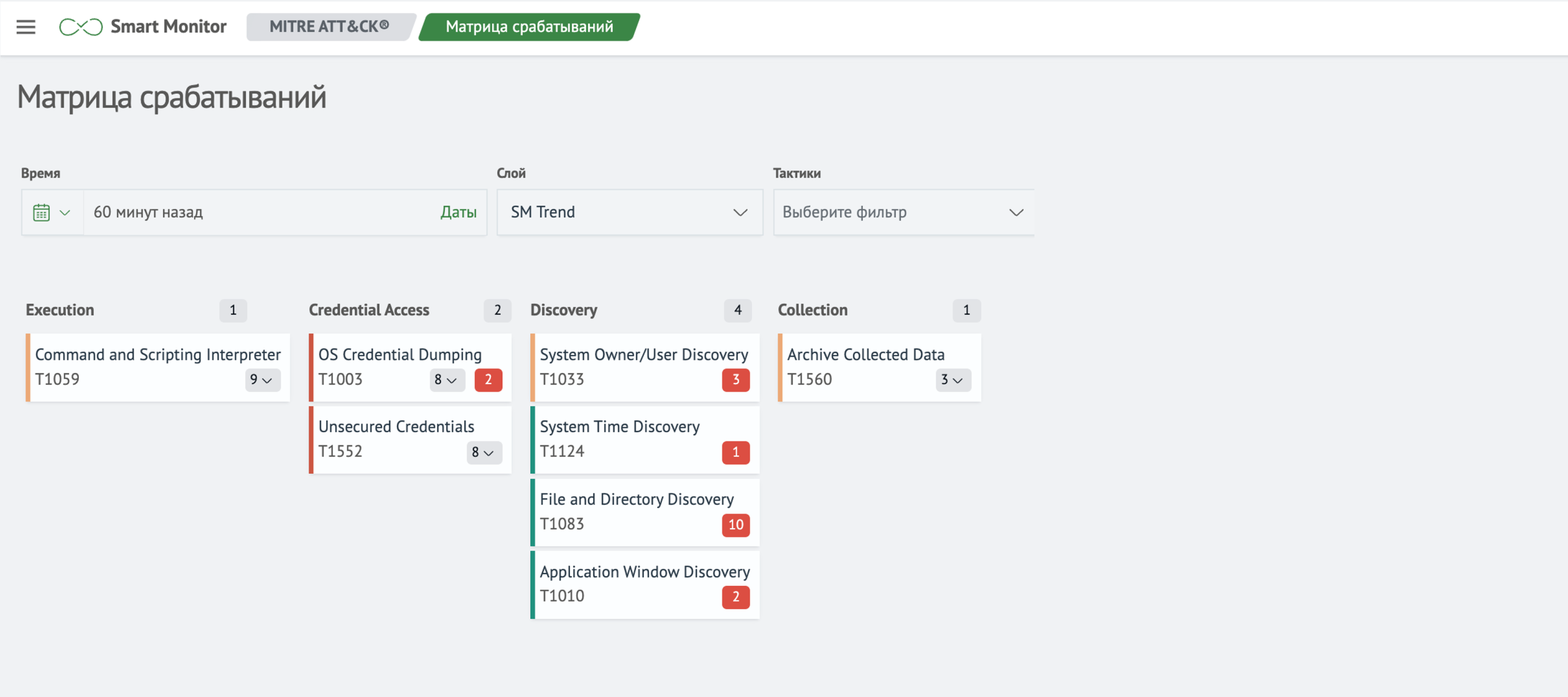1568x697 pixels.
Task: Expand the SM Trend layer dropdown
Action: 629,212
